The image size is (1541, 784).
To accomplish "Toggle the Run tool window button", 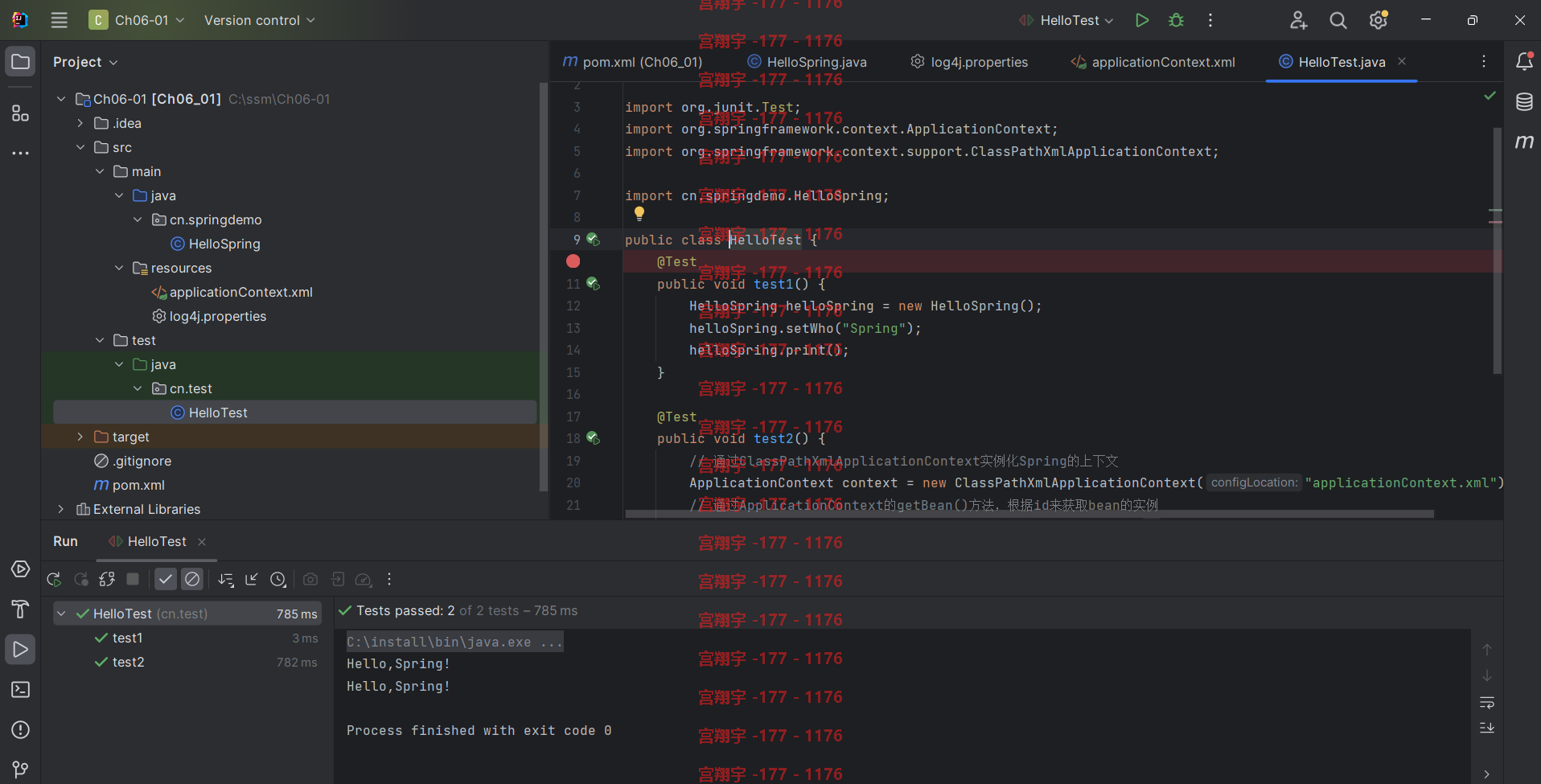I will (20, 650).
